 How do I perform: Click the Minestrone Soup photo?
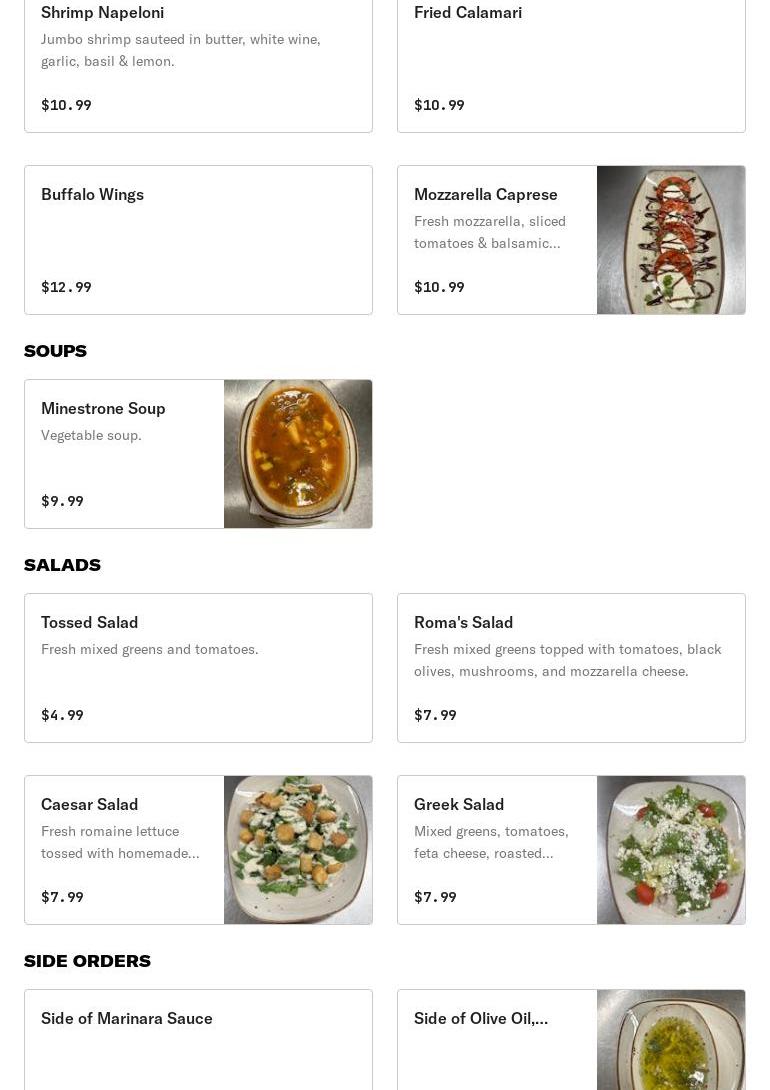click(297, 454)
